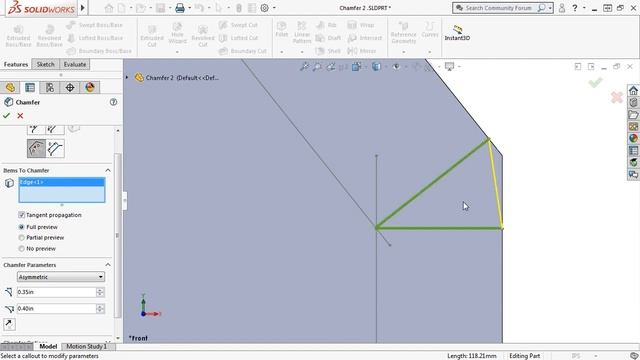Open SolidWorks Resources home in task pane
640x360 pixels.
click(633, 90)
